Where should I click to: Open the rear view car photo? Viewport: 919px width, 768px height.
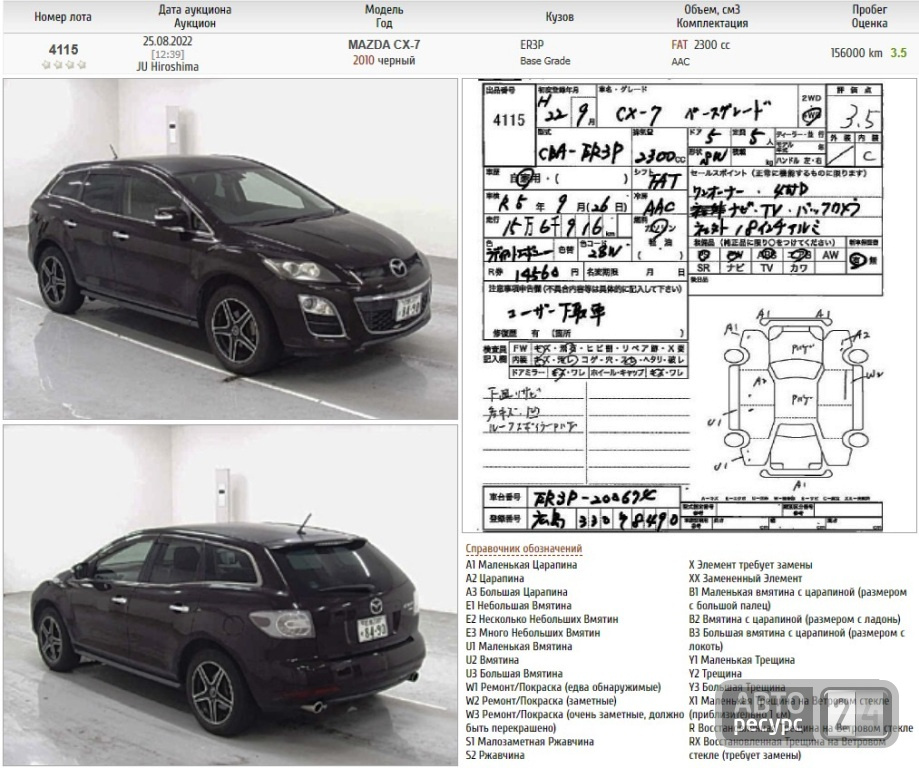(230, 595)
